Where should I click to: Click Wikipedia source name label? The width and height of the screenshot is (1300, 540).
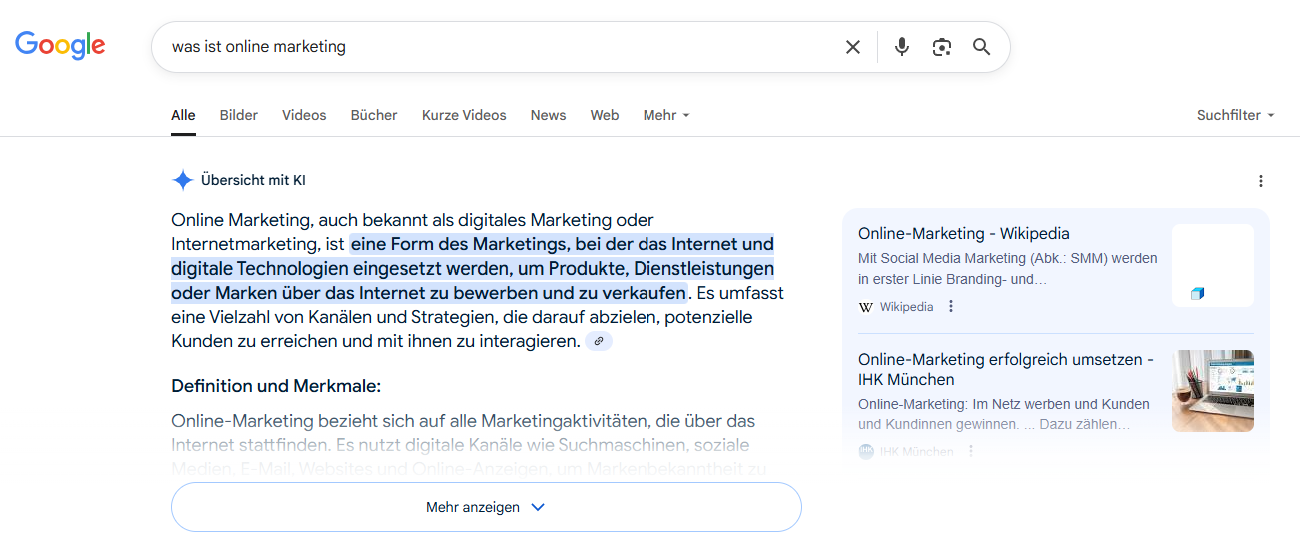[907, 307]
